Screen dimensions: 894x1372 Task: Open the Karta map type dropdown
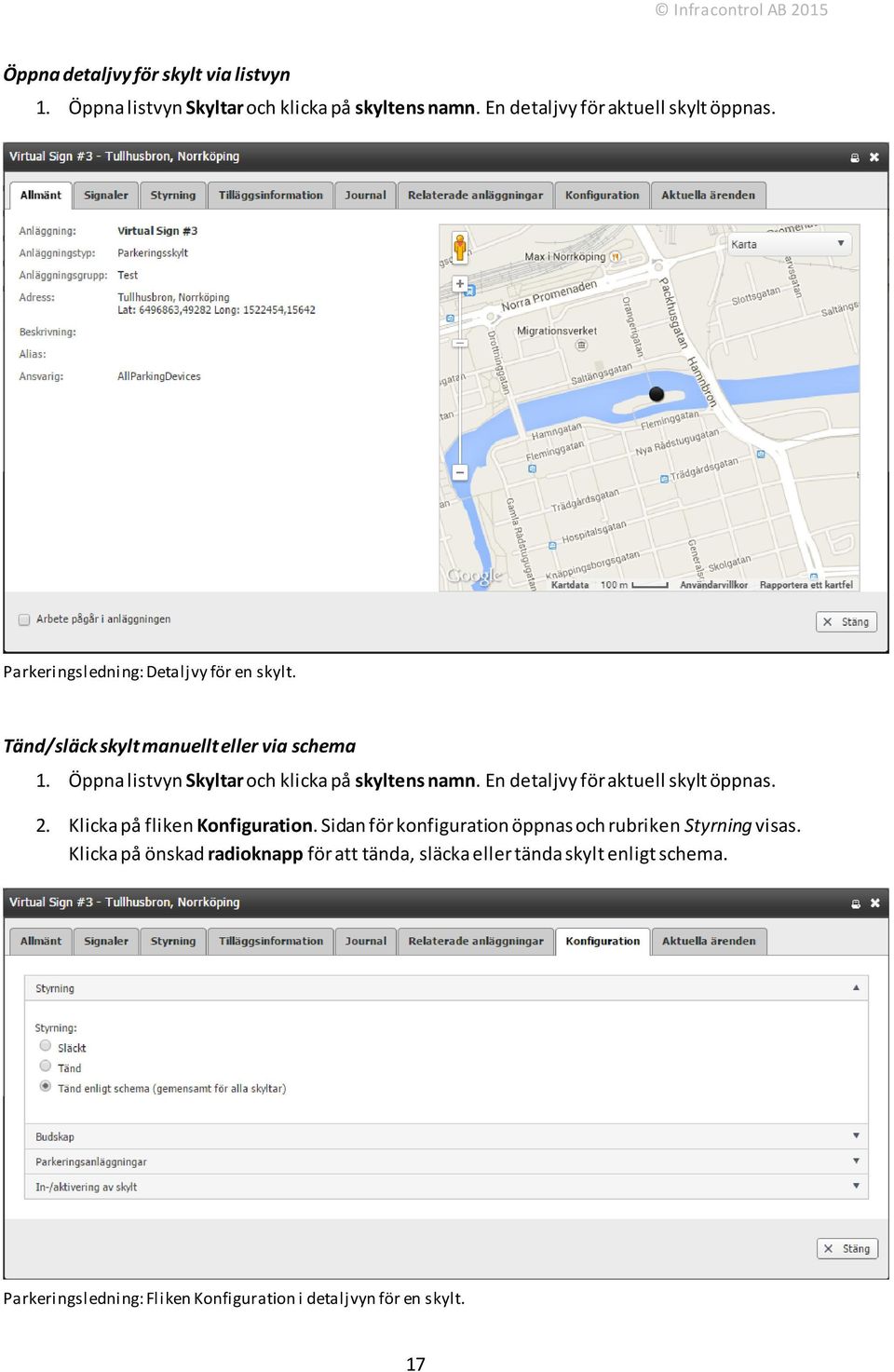click(788, 244)
